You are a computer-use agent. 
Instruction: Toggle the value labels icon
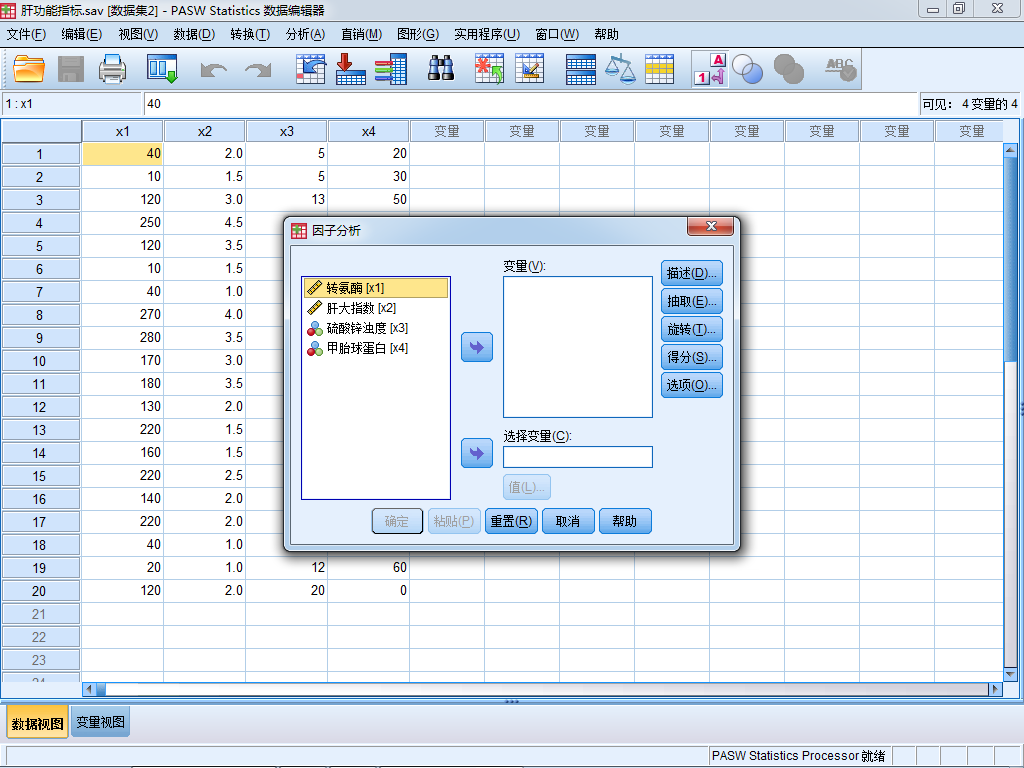[x=711, y=69]
